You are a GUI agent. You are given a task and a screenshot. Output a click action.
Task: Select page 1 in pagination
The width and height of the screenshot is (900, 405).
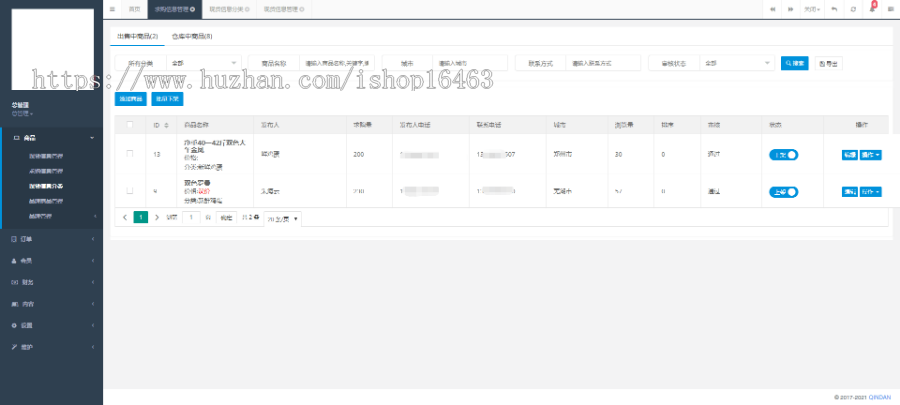[141, 217]
